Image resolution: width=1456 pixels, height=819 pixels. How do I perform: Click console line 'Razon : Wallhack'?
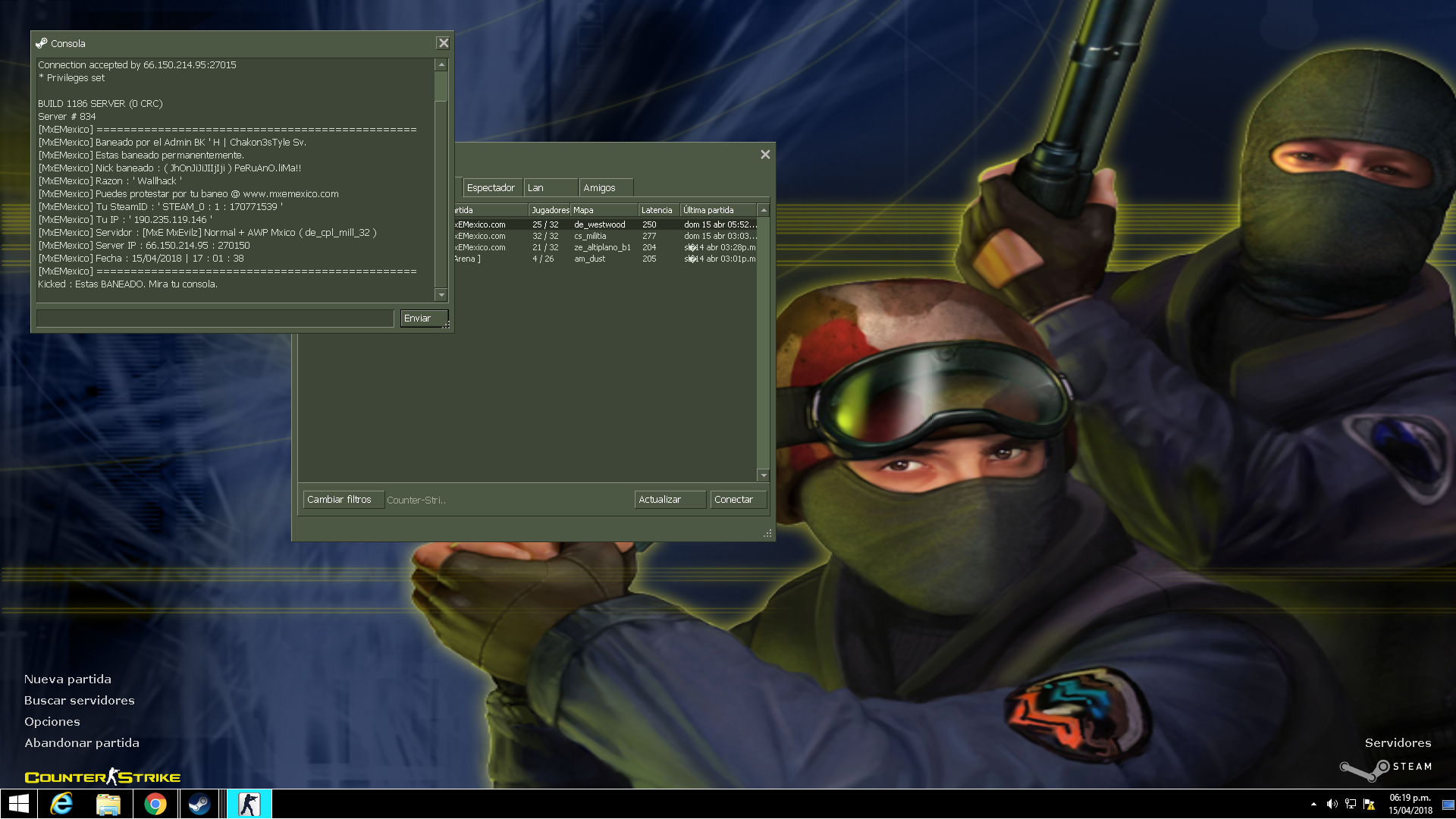pyautogui.click(x=110, y=181)
